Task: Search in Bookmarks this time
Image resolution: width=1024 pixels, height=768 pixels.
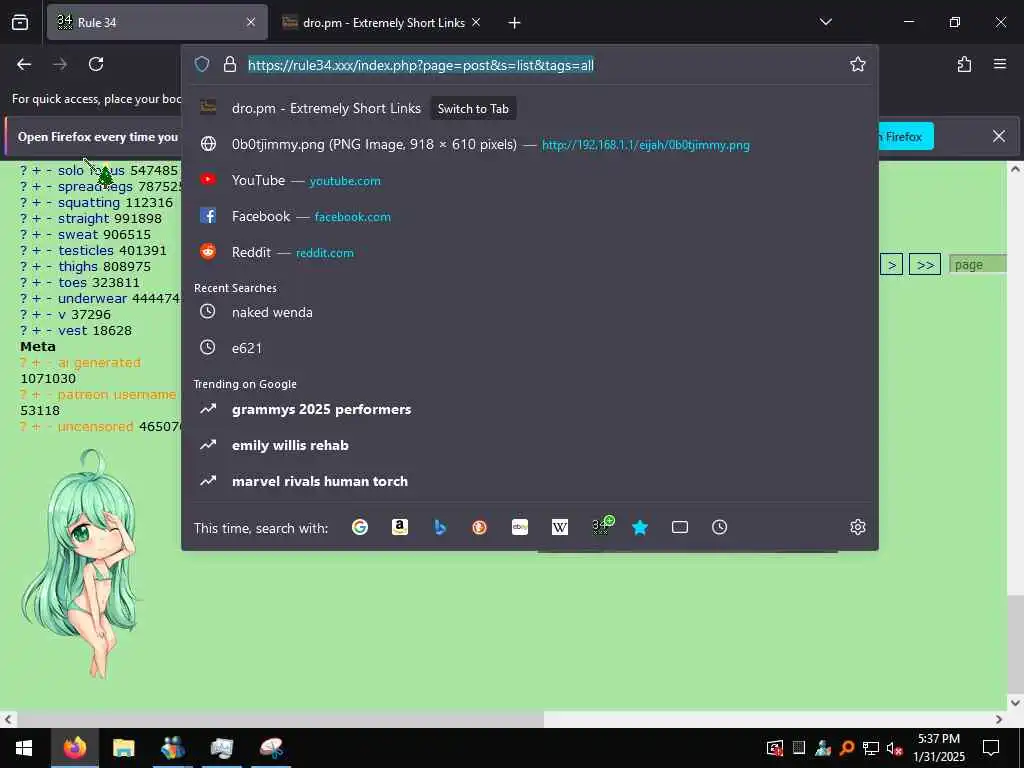Action: [x=640, y=527]
